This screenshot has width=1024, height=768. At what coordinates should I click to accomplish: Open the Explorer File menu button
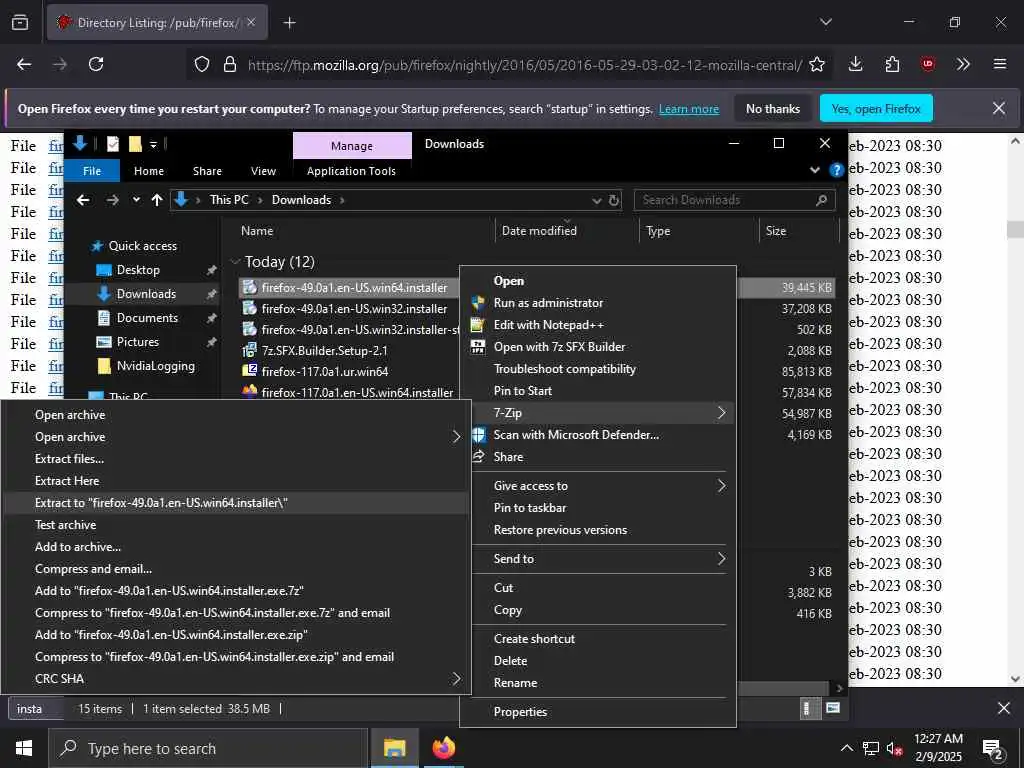92,171
